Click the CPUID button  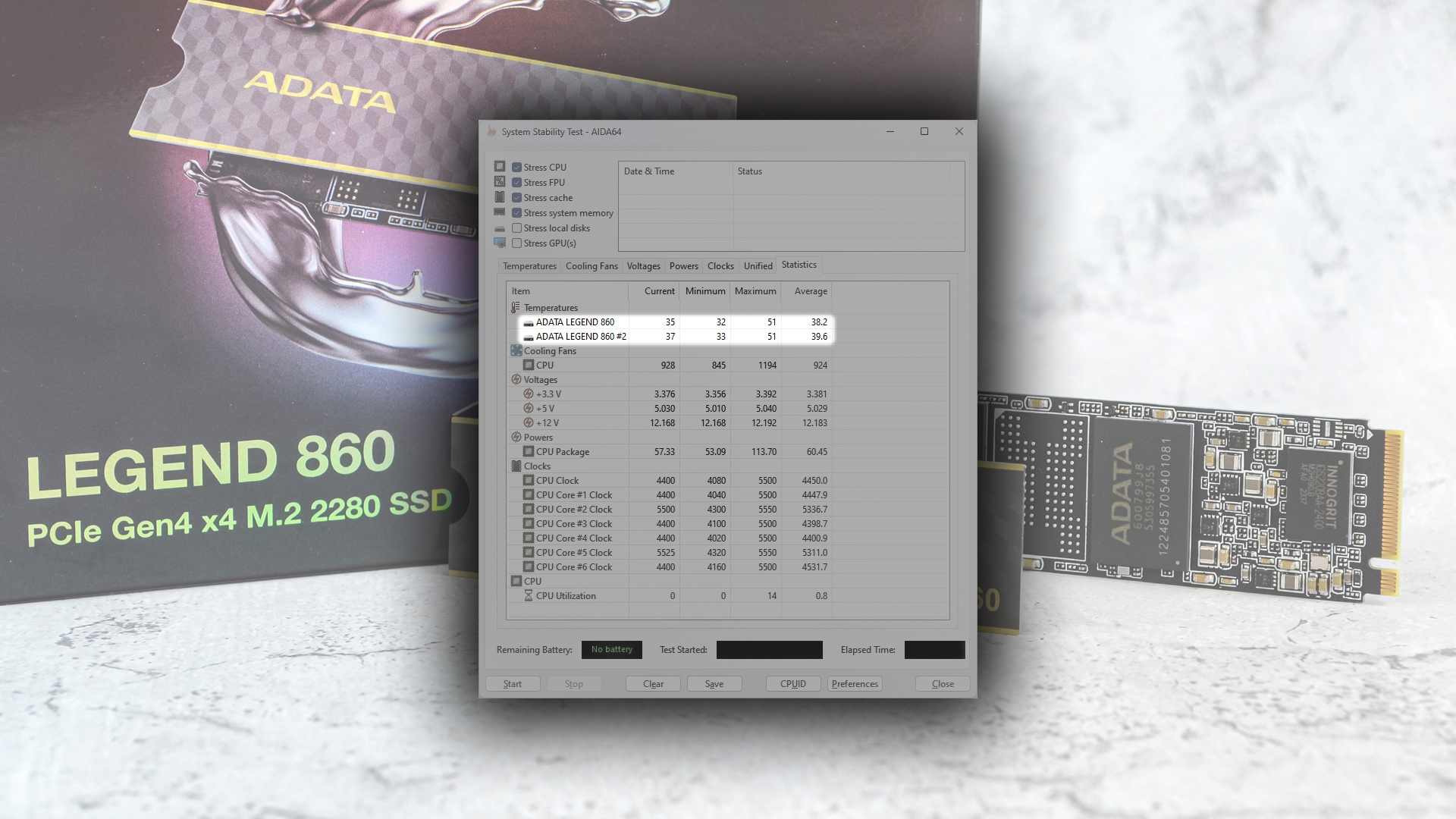click(793, 684)
